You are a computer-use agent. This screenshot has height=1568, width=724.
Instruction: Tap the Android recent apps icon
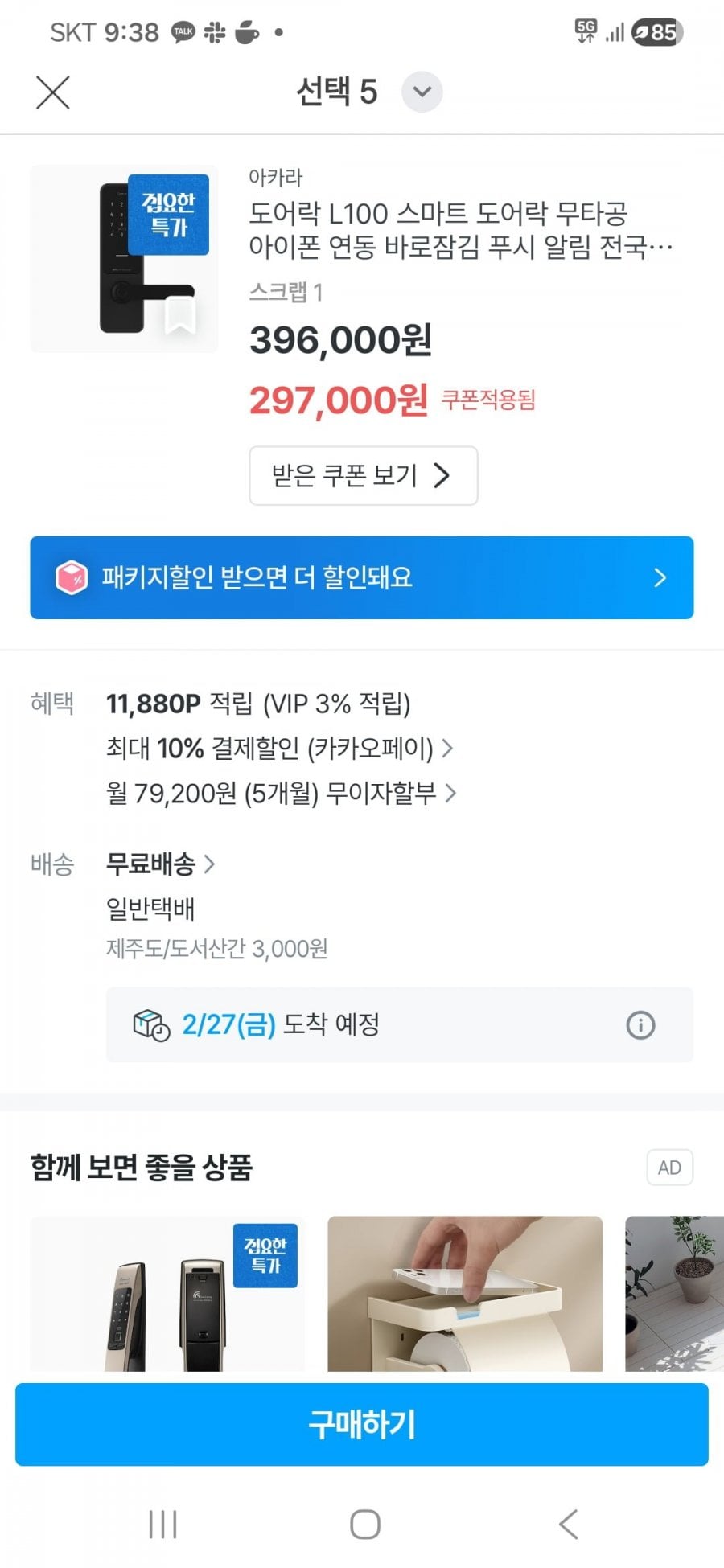[x=162, y=1524]
